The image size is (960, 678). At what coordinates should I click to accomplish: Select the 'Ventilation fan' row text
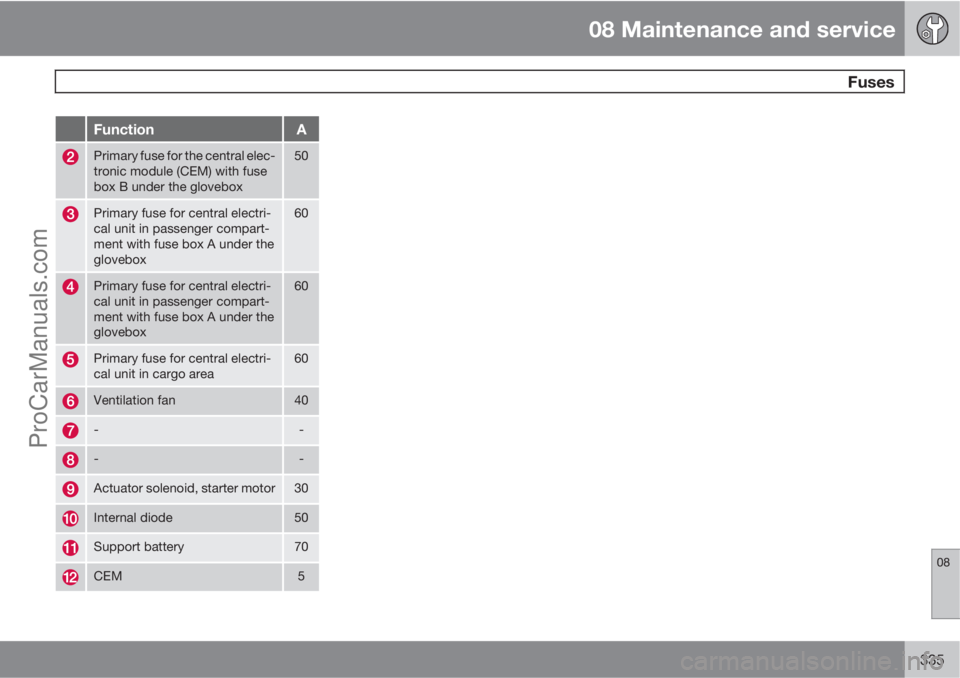pyautogui.click(x=134, y=401)
